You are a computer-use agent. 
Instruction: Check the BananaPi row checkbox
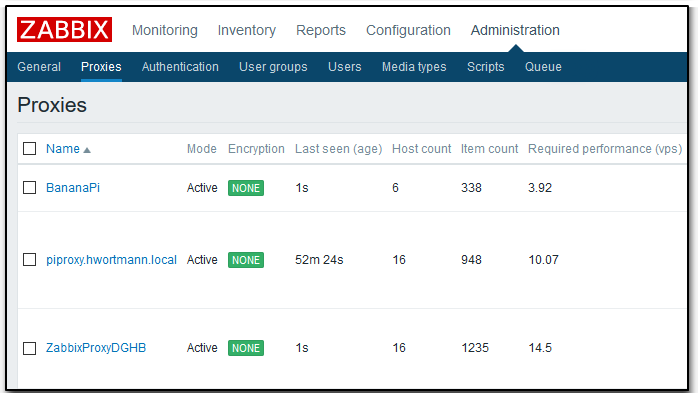[x=30, y=188]
